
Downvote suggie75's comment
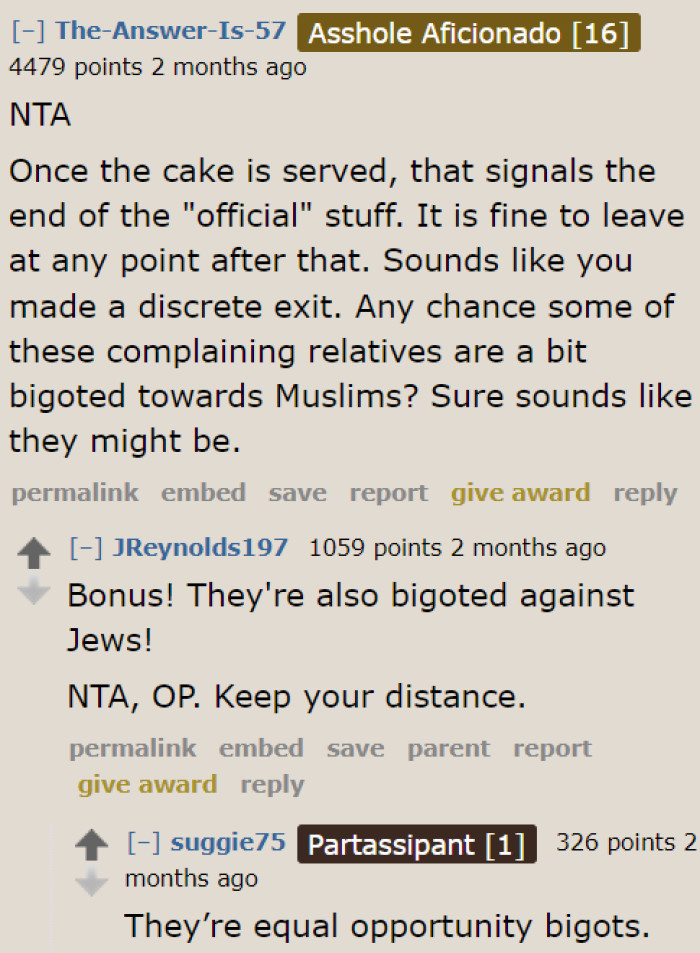click(92, 882)
